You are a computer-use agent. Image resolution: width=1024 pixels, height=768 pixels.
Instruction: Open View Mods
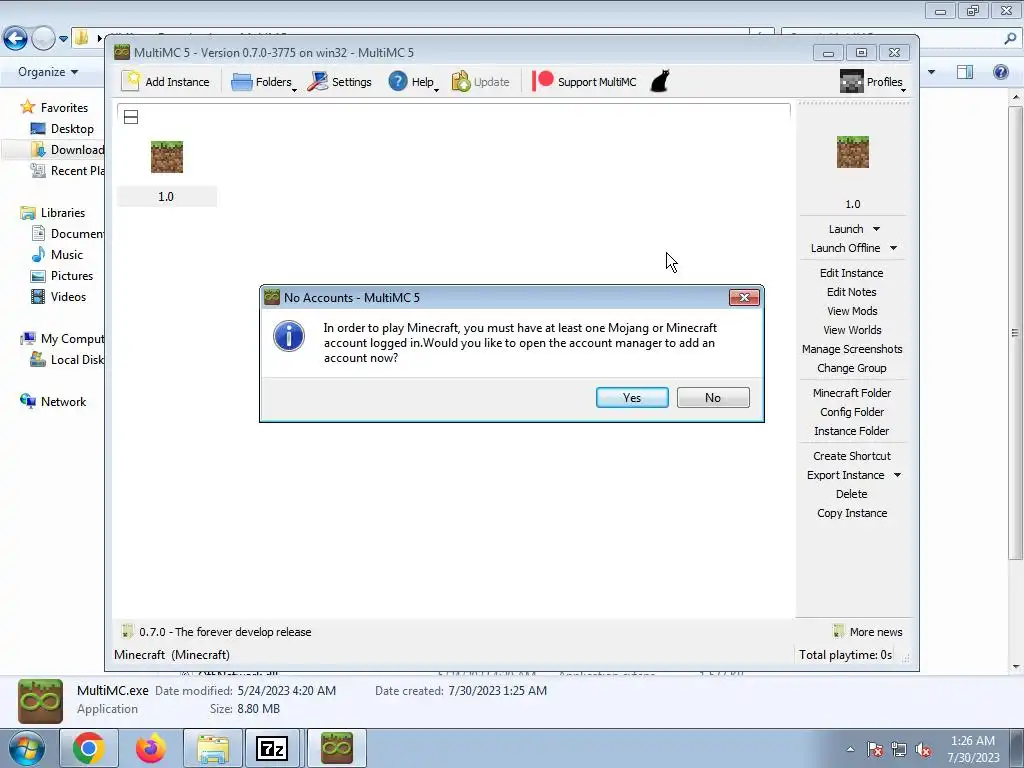(852, 311)
